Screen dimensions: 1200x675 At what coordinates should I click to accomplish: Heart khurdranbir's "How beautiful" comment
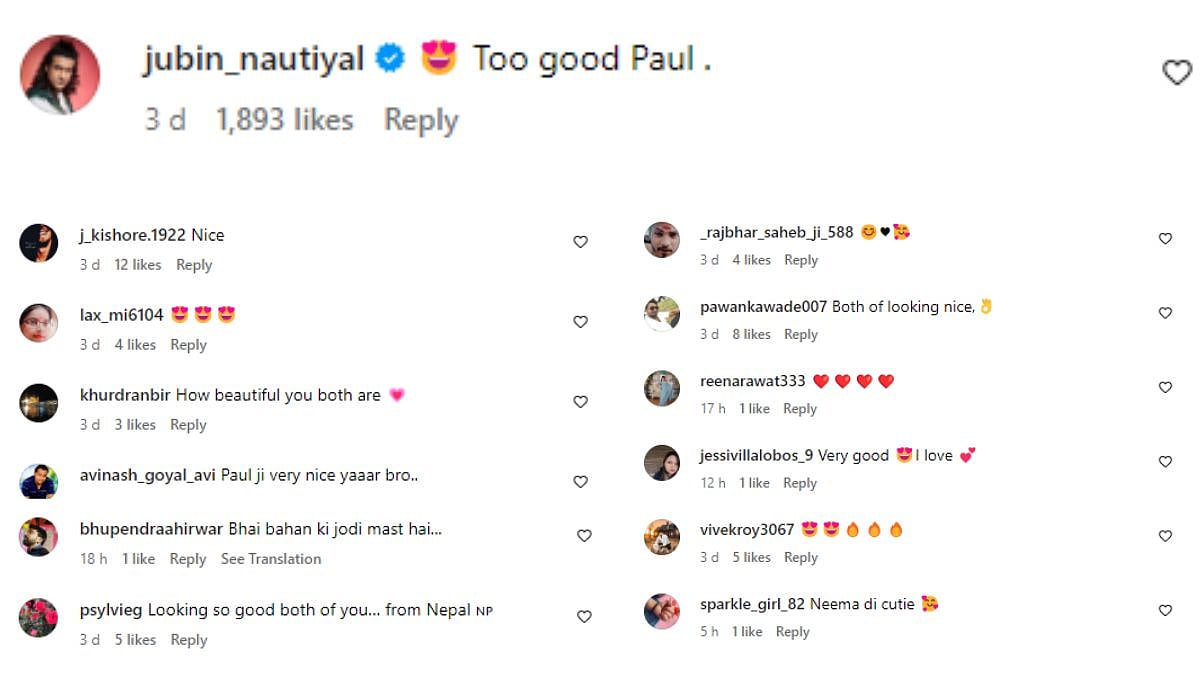click(x=580, y=402)
